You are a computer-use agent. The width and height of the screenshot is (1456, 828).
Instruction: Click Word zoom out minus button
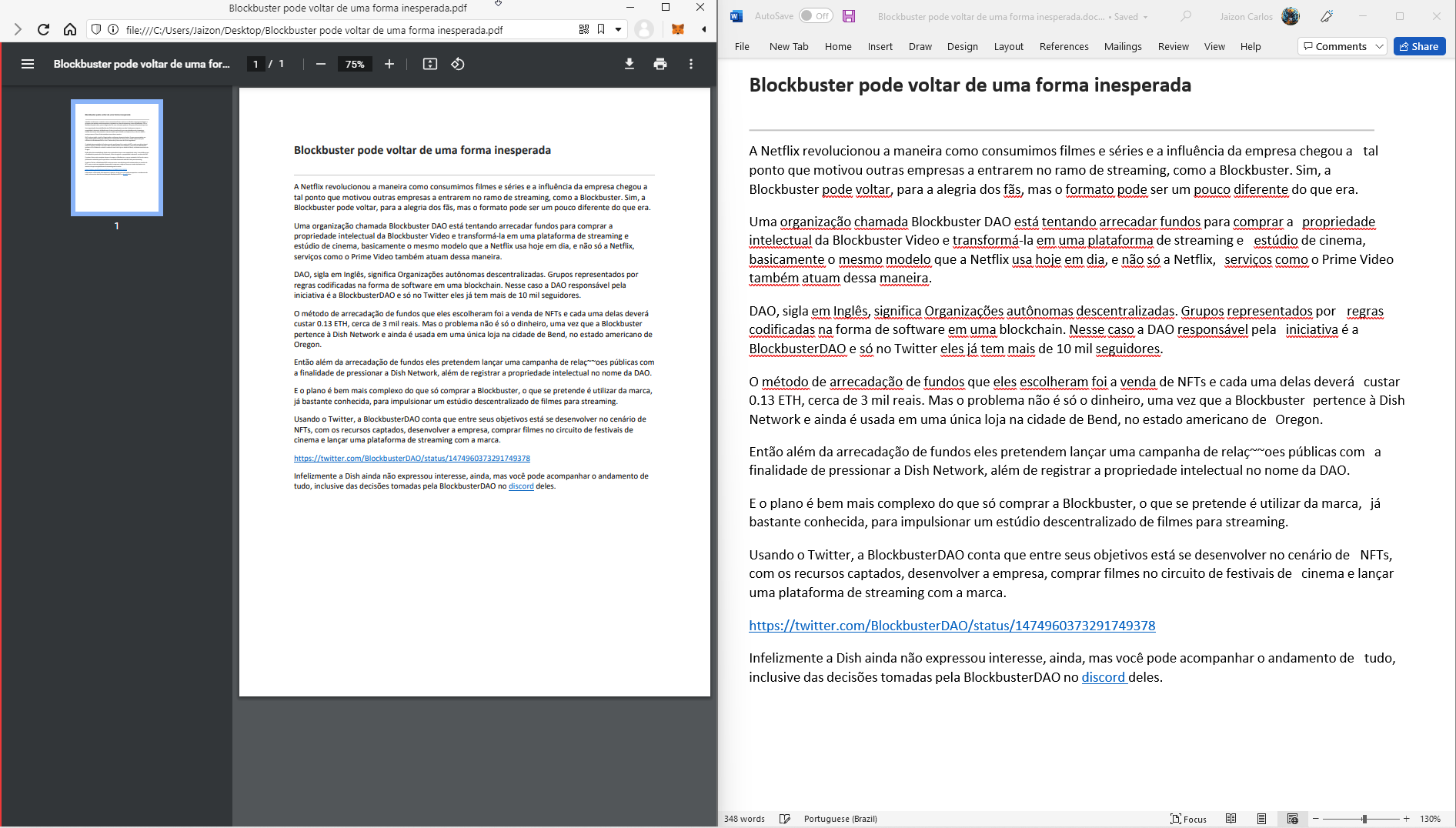tap(1316, 819)
